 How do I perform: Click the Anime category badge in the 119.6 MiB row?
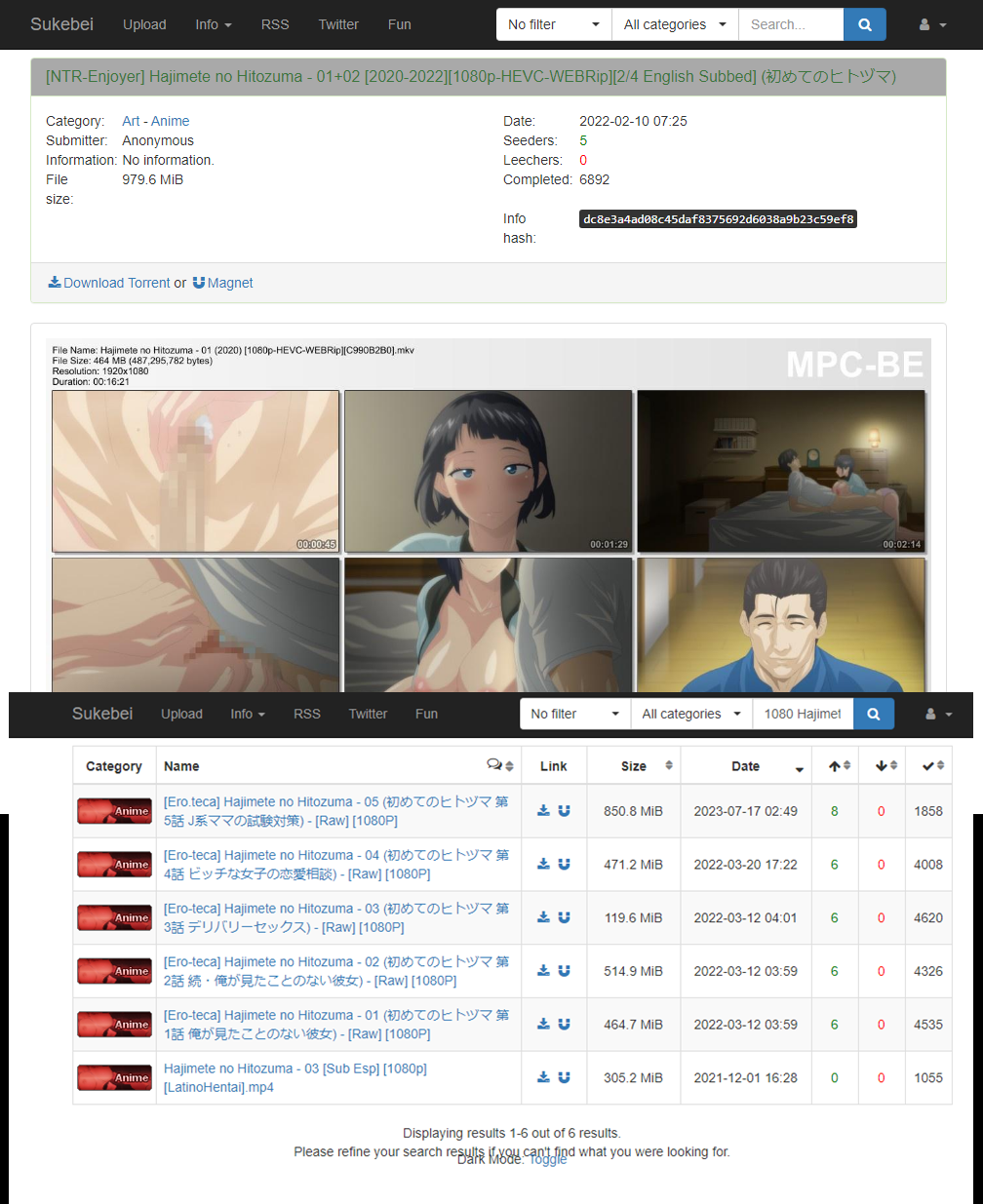[114, 918]
